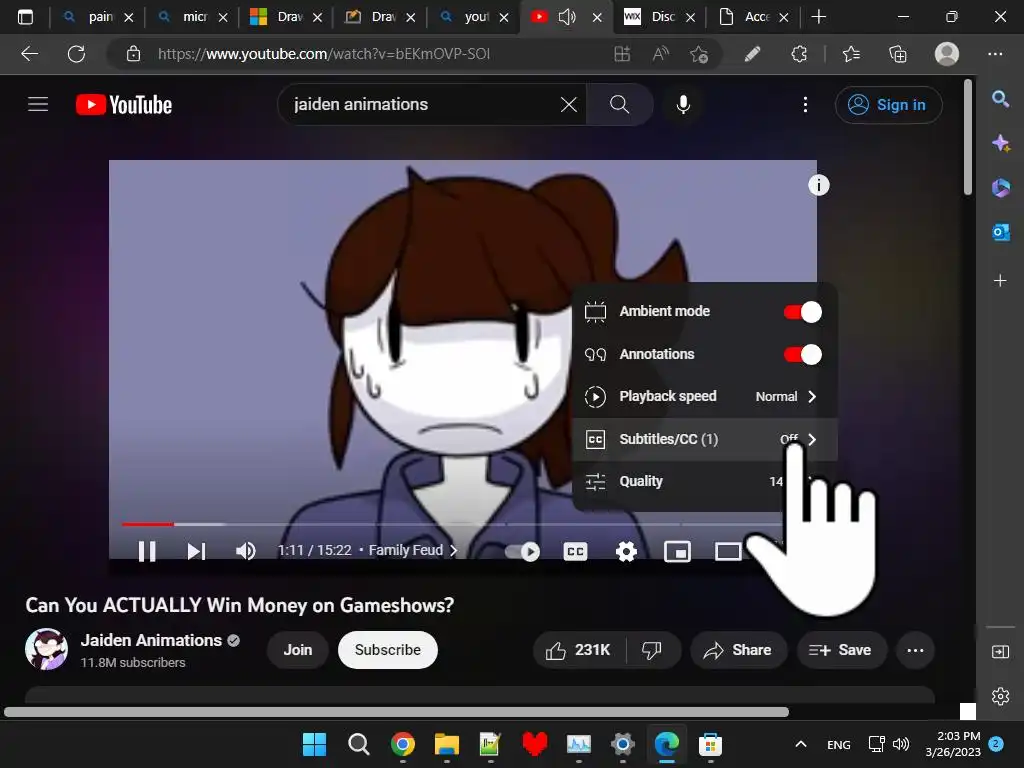Open the YouTube guide hamburger menu

pyautogui.click(x=38, y=104)
